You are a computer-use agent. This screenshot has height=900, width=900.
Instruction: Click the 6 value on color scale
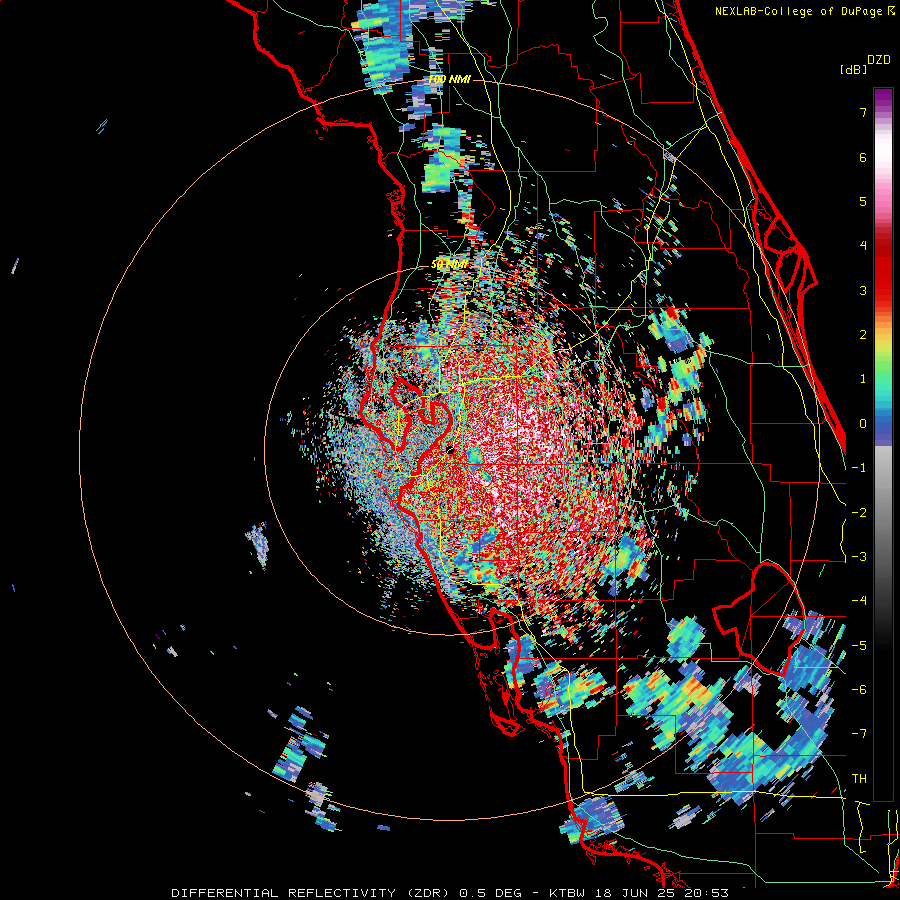tap(863, 157)
